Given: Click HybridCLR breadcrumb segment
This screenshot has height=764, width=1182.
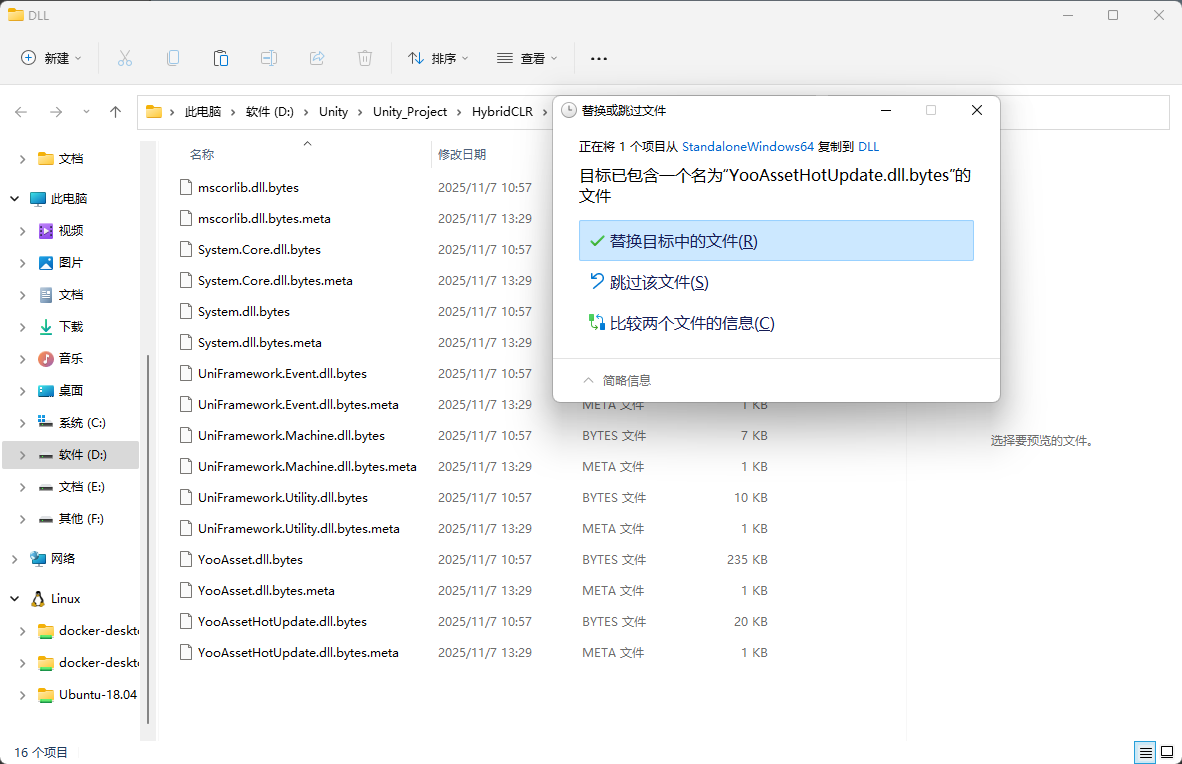Looking at the screenshot, I should 502,112.
